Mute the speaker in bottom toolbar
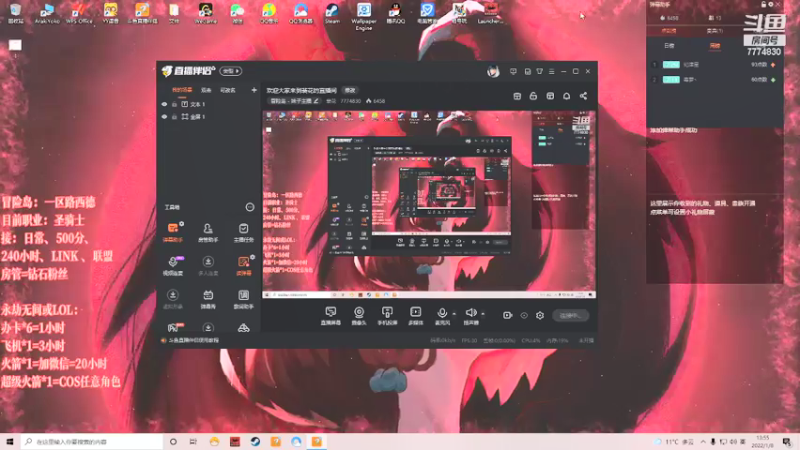The width and height of the screenshot is (800, 450). pyautogui.click(x=470, y=316)
